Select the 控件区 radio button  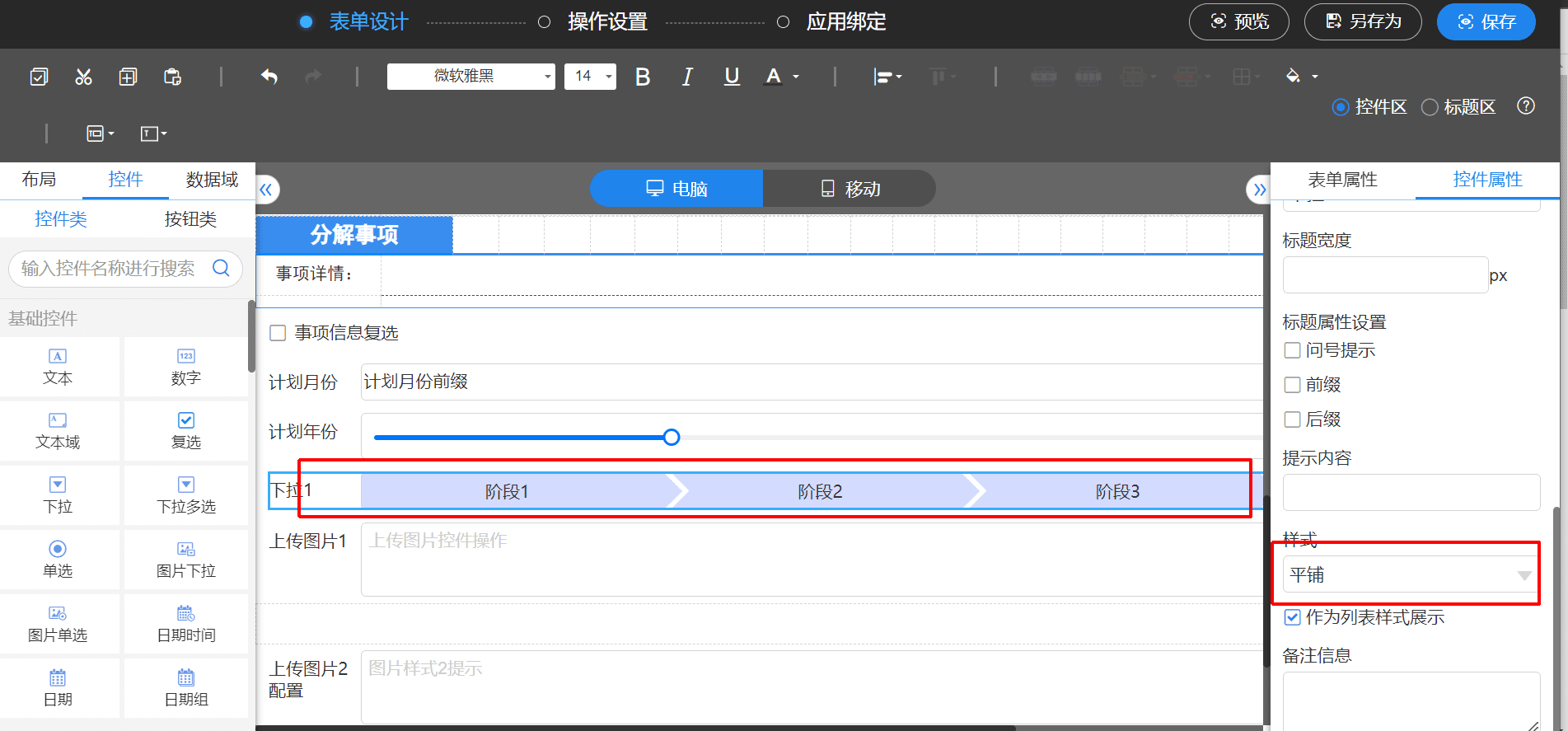point(1341,107)
